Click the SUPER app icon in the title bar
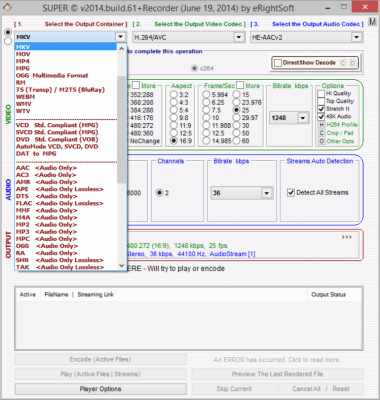Screen dimensions: 380x400 point(7,7)
